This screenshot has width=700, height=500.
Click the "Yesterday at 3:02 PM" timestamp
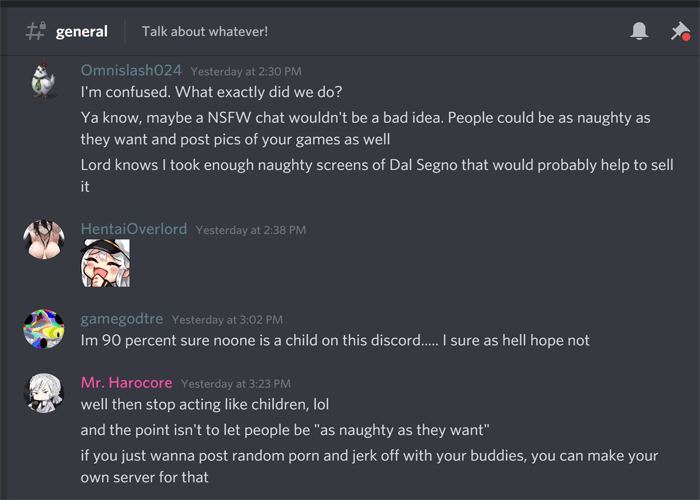[x=227, y=320]
